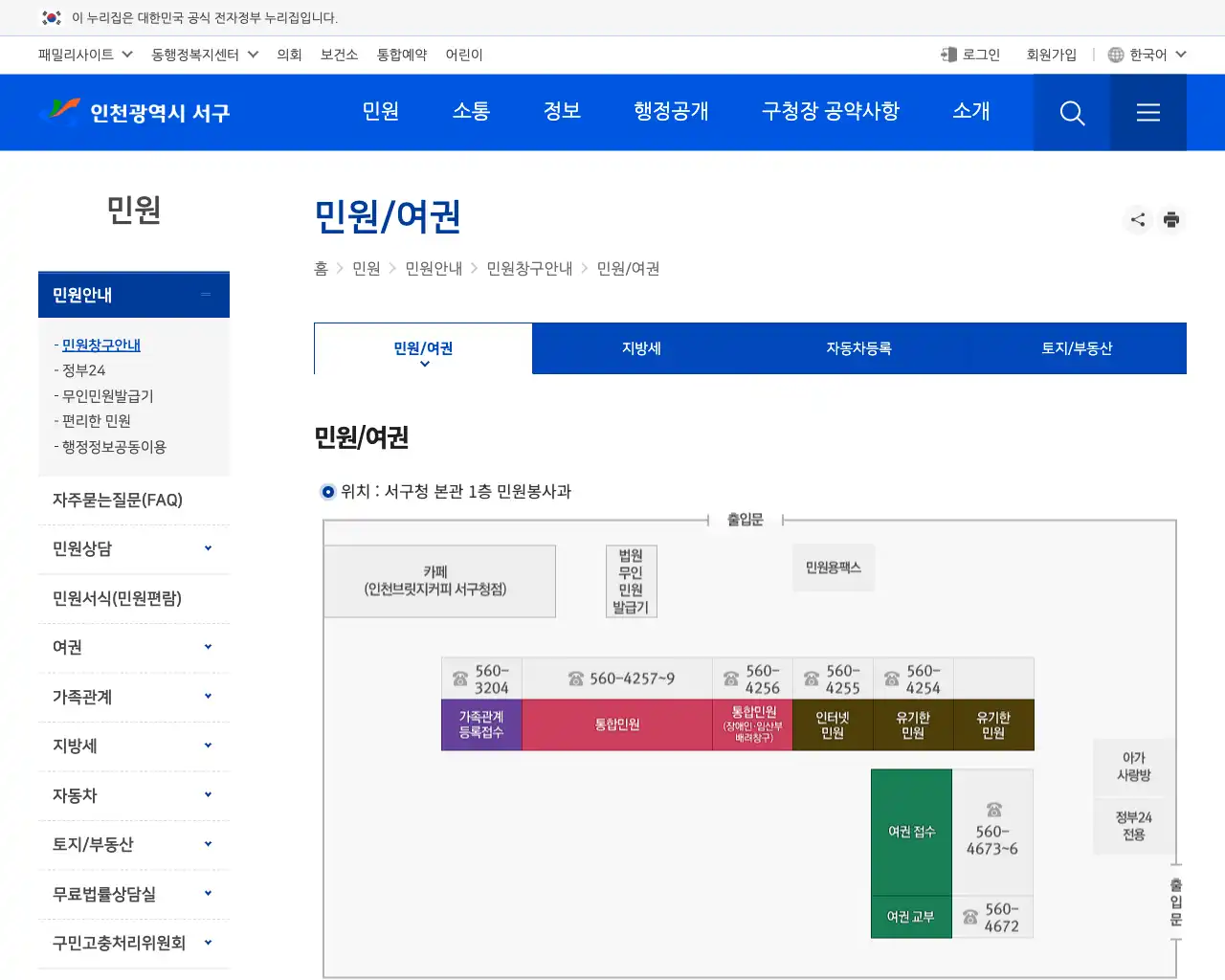Open the site search
The width and height of the screenshot is (1225, 980).
(1071, 112)
